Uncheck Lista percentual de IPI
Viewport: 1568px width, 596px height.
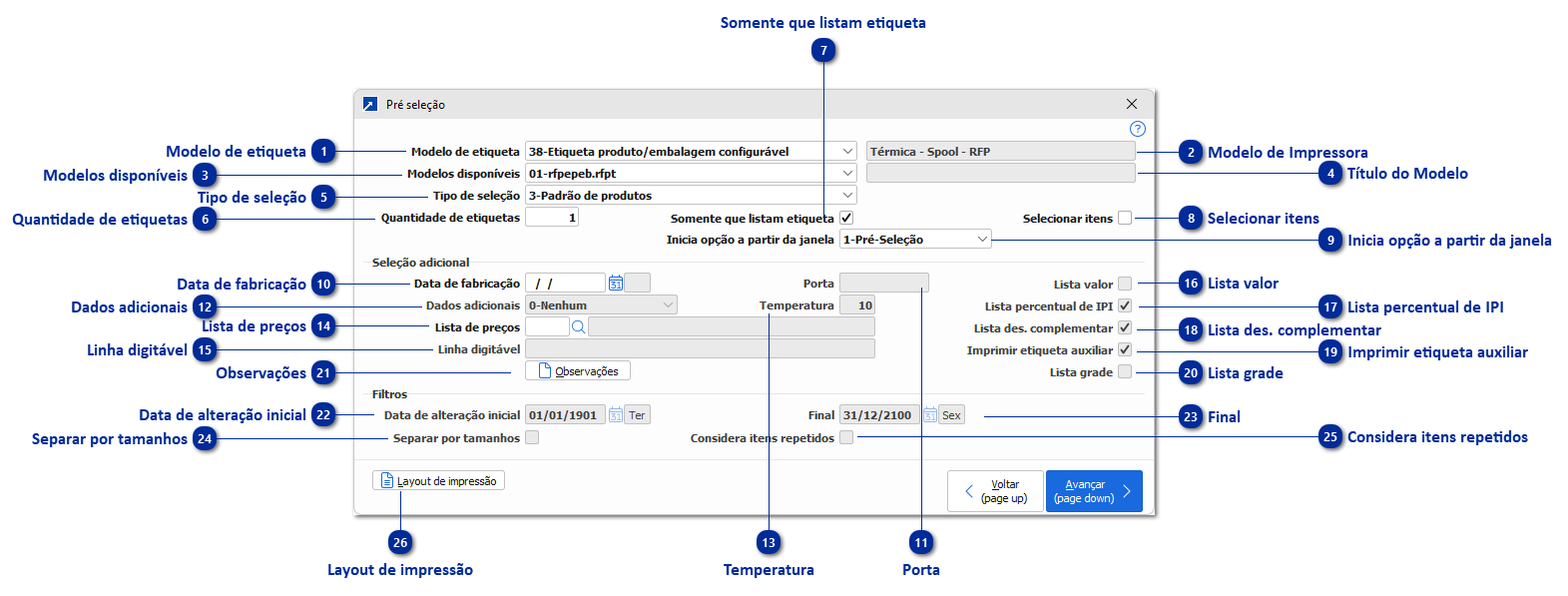[1125, 305]
